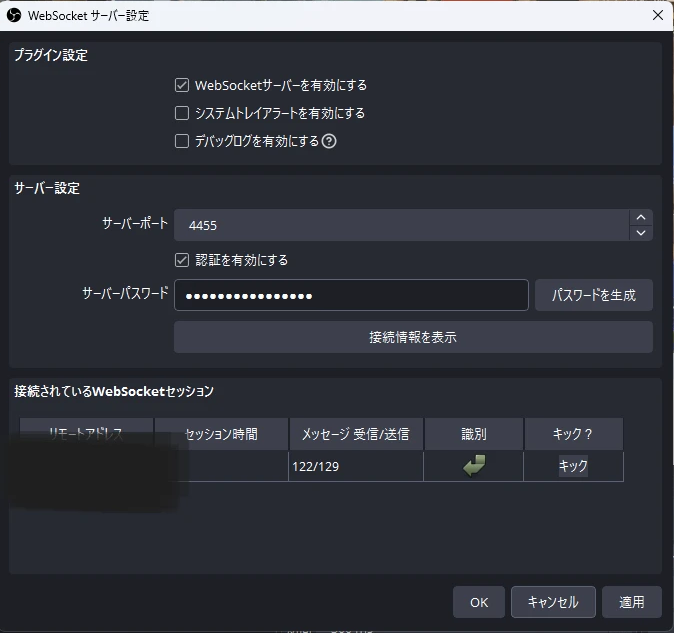Select the 122/129 message count cell
Screen dimensions: 674x633
pyautogui.click(x=356, y=466)
